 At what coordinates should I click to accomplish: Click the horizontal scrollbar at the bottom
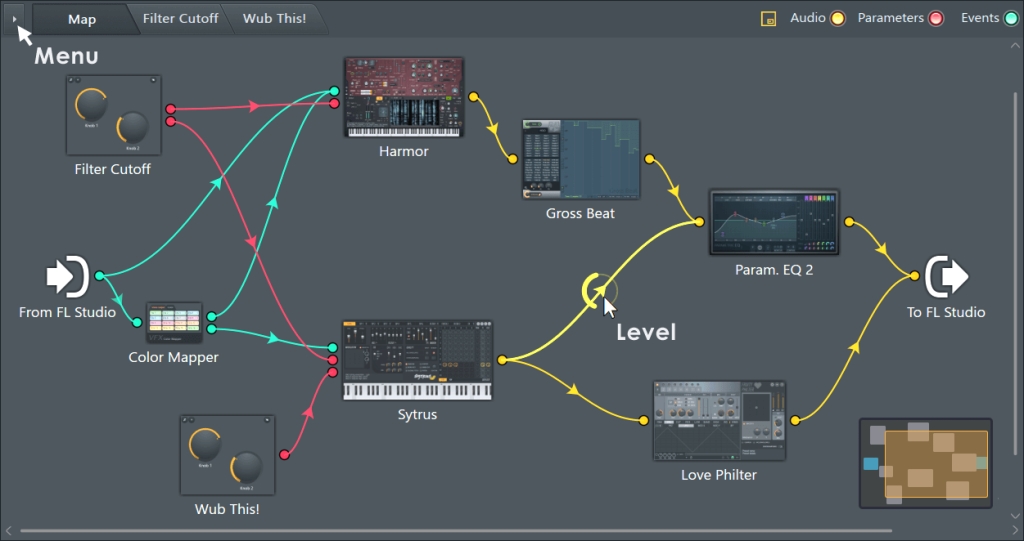pos(456,531)
